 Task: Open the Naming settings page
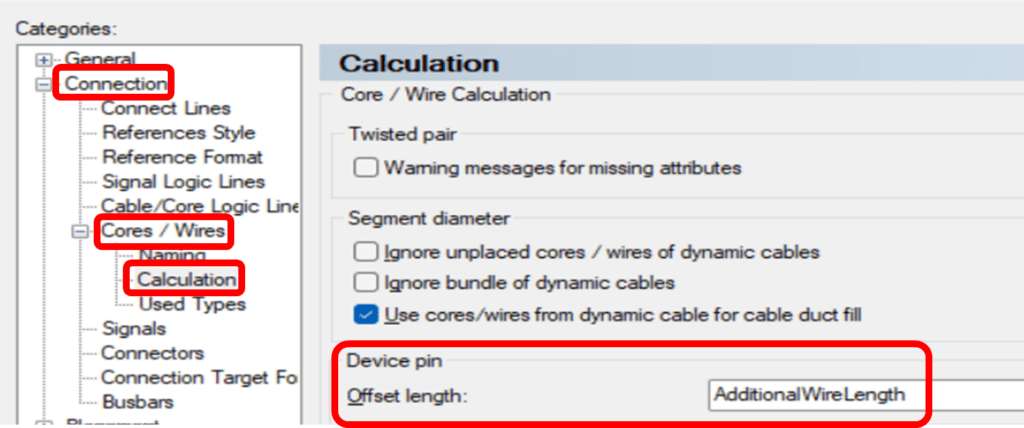click(x=172, y=256)
